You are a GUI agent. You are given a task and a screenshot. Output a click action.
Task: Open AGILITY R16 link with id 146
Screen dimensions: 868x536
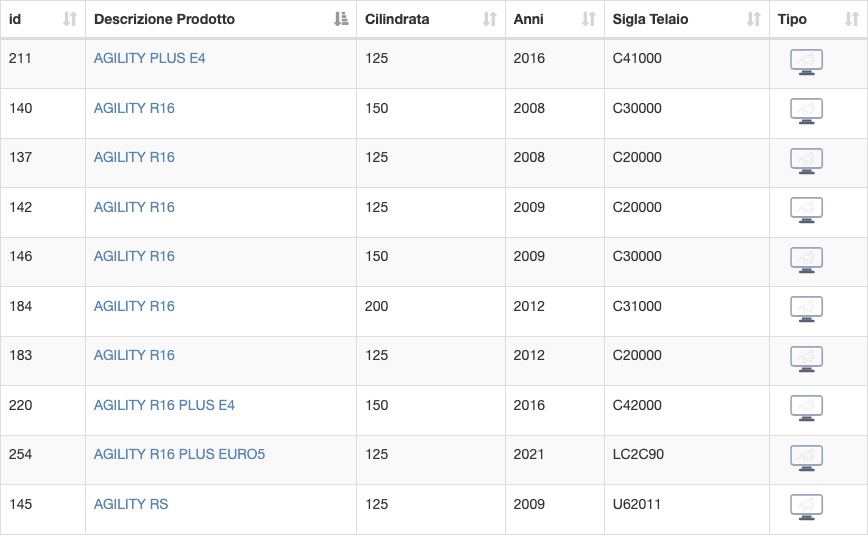point(134,256)
